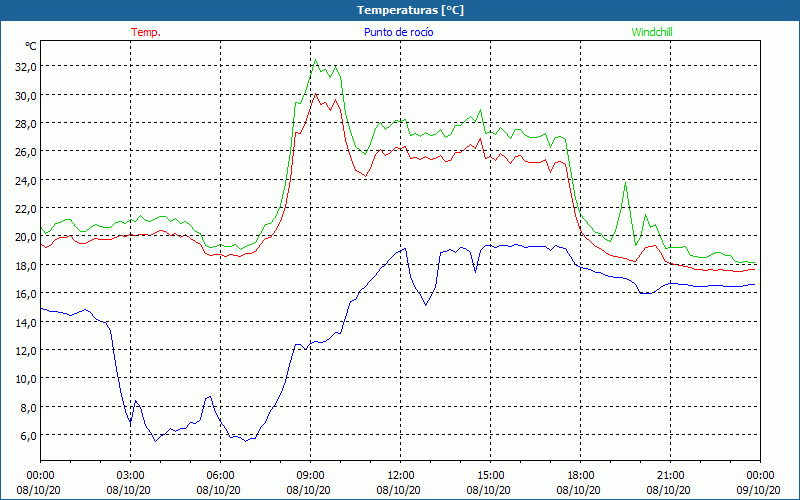Image resolution: width=800 pixels, height=500 pixels.
Task: Click the 21:00 time axis label
Action: 670,476
